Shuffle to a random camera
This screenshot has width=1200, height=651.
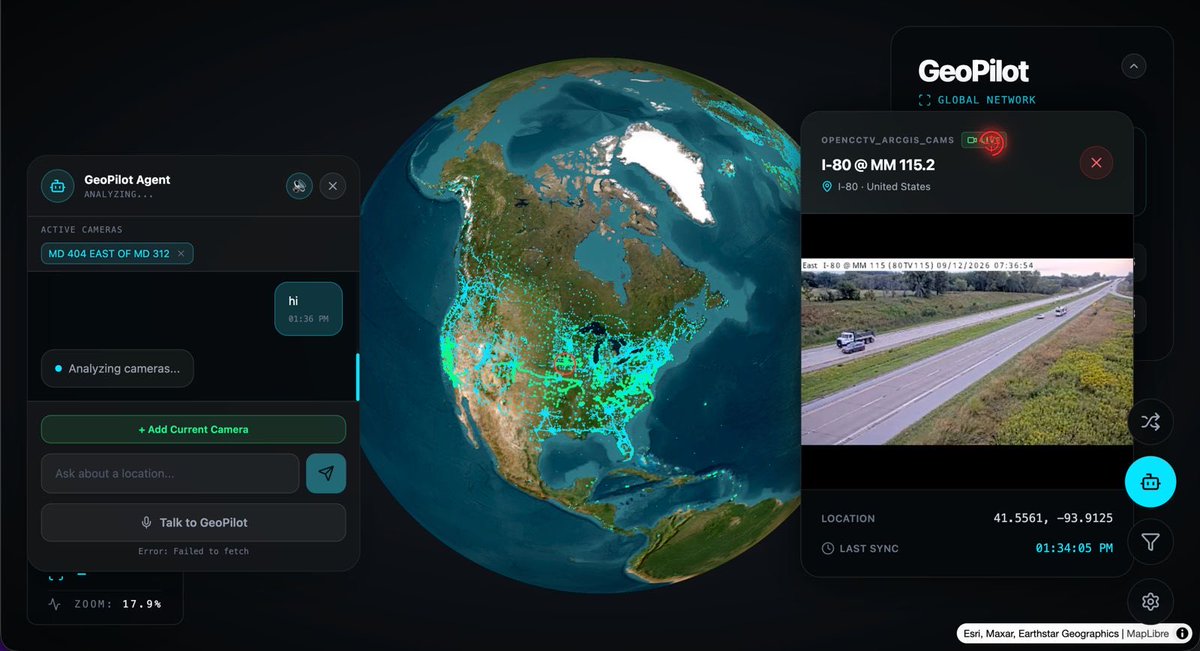[x=1150, y=421]
